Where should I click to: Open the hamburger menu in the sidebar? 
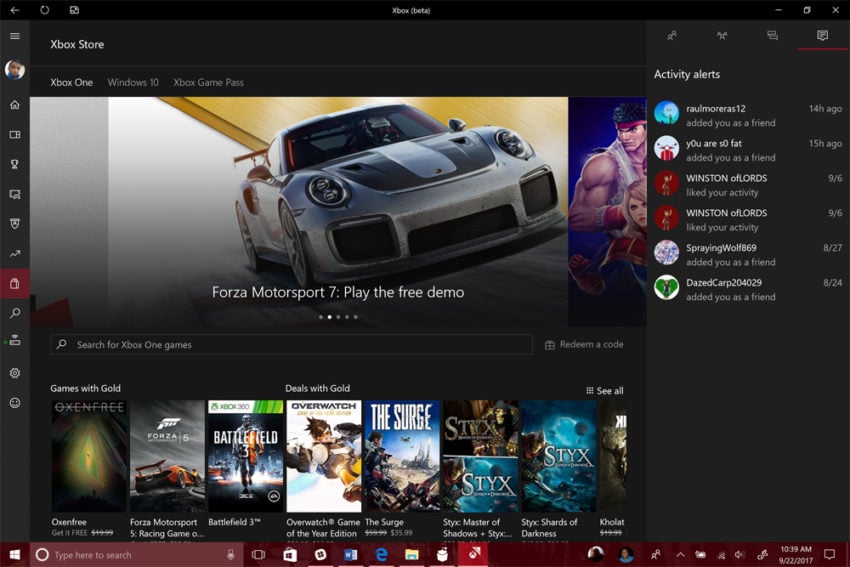tap(15, 36)
